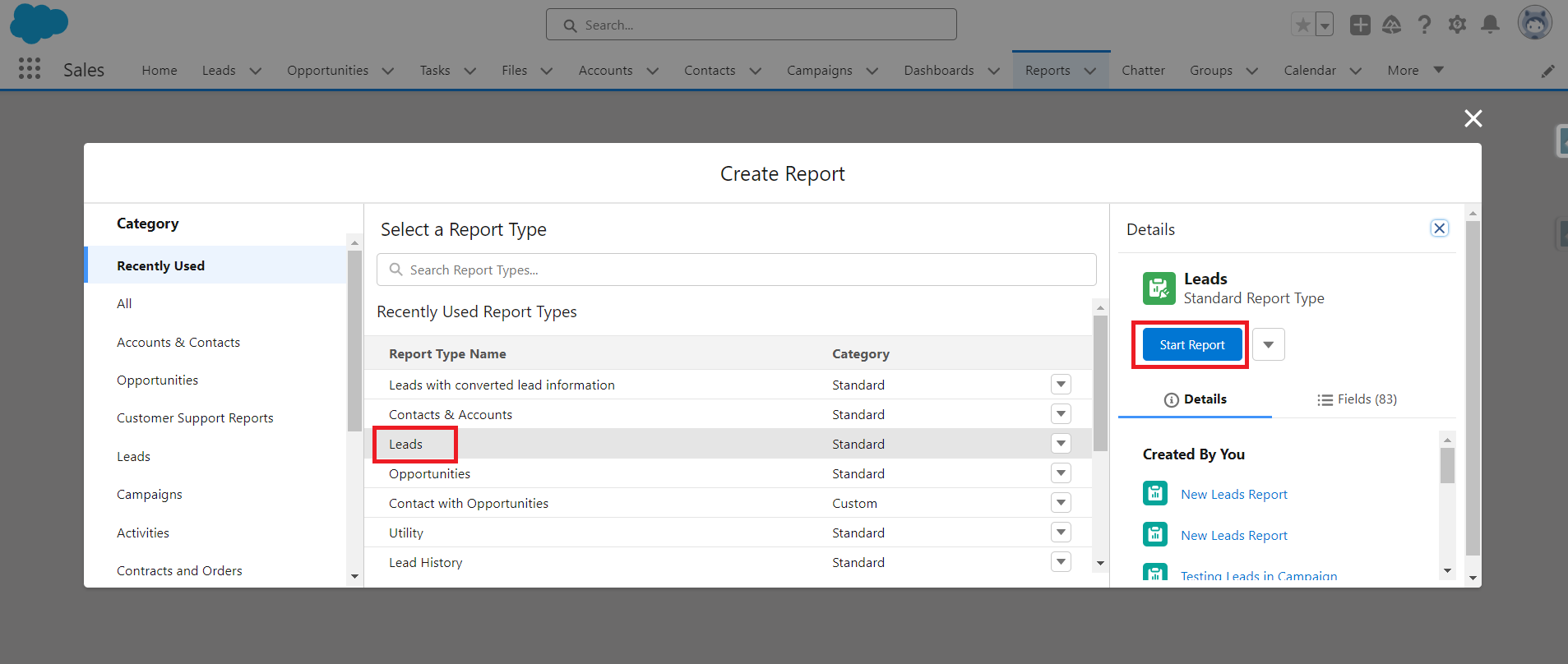Open the favorites list dropdown arrow
This screenshot has height=664, width=1568.
1324,25
